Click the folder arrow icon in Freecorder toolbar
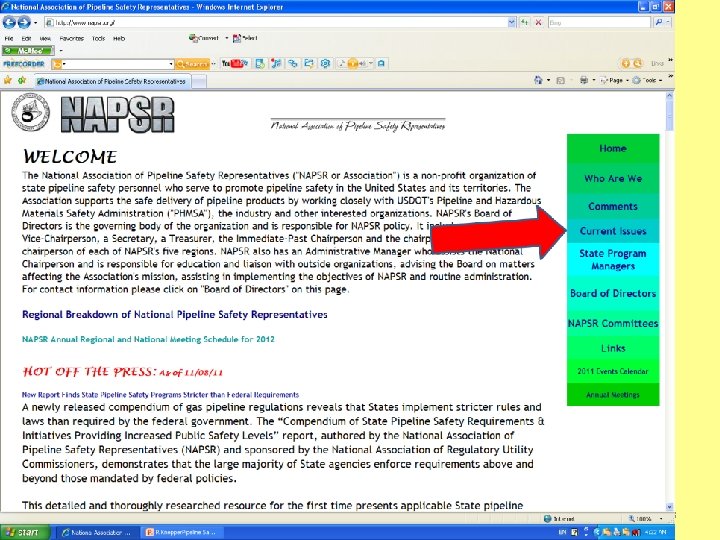Viewport: 720px width, 540px height. (x=309, y=63)
